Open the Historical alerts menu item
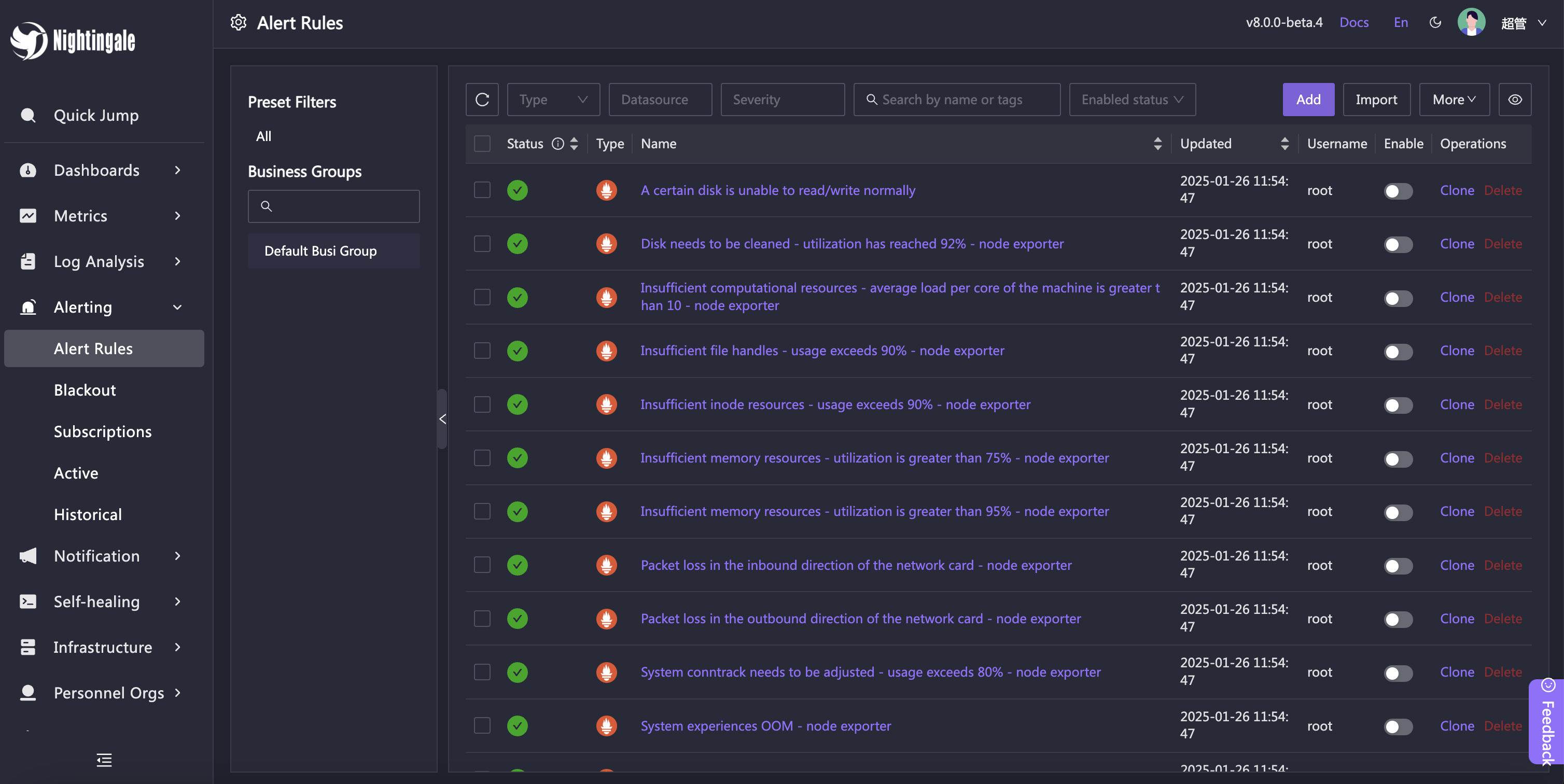The image size is (1564, 784). click(88, 514)
